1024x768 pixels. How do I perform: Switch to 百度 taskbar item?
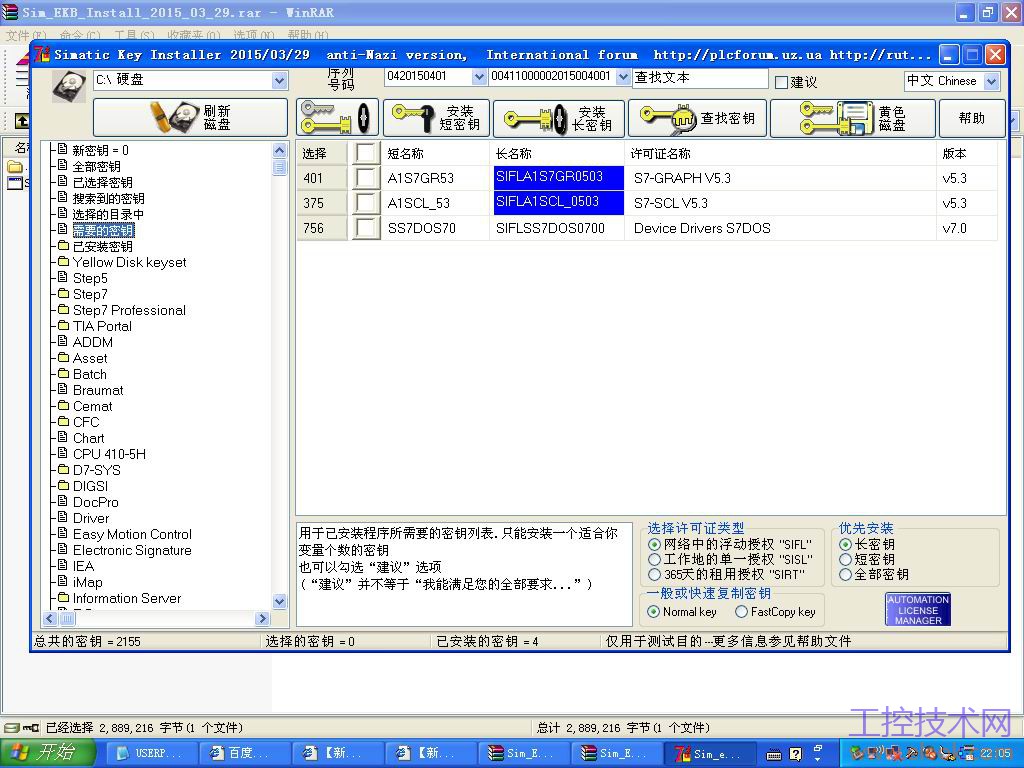[243, 754]
